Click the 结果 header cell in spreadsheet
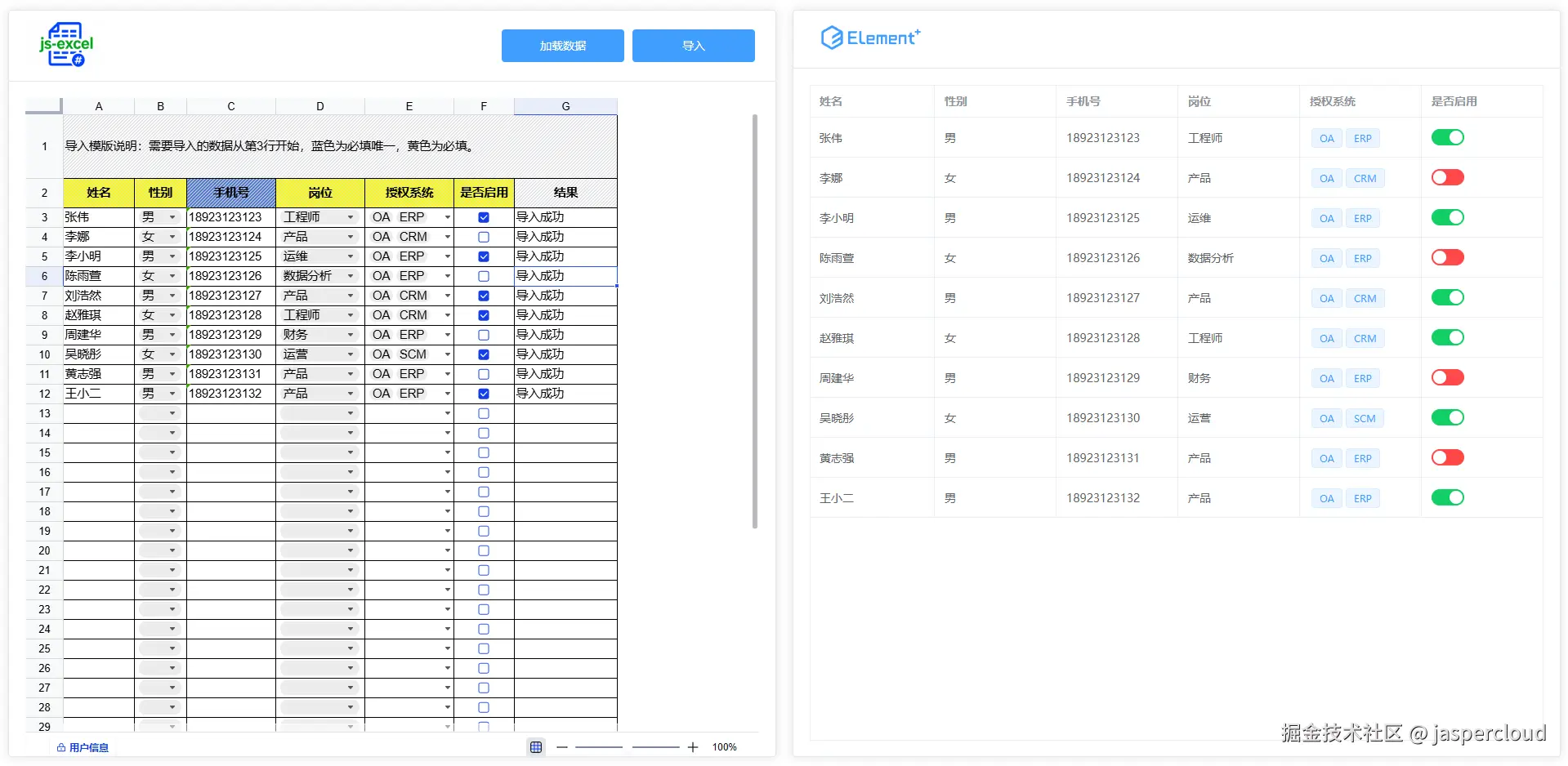This screenshot has height=766, width=1568. click(x=565, y=193)
